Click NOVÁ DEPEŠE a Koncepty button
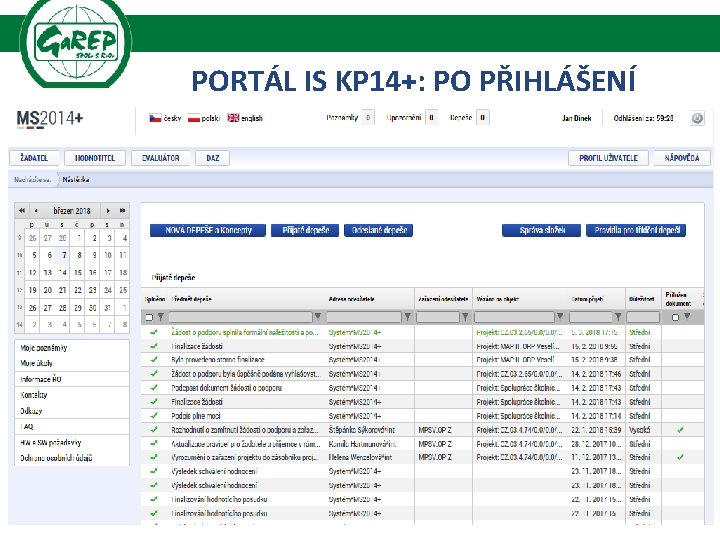 [x=208, y=230]
